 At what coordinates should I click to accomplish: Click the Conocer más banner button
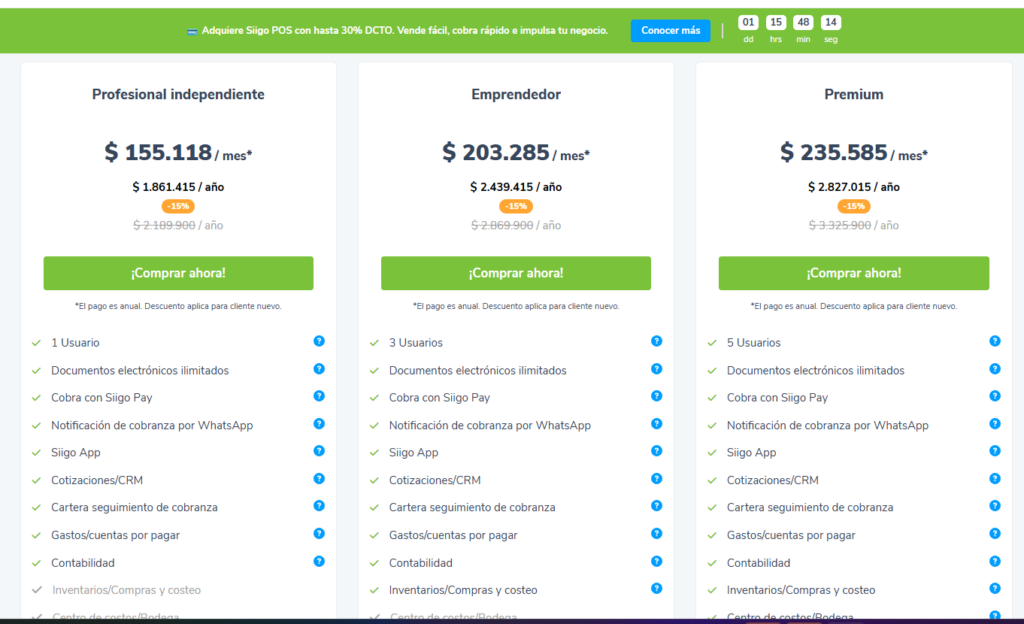[670, 31]
